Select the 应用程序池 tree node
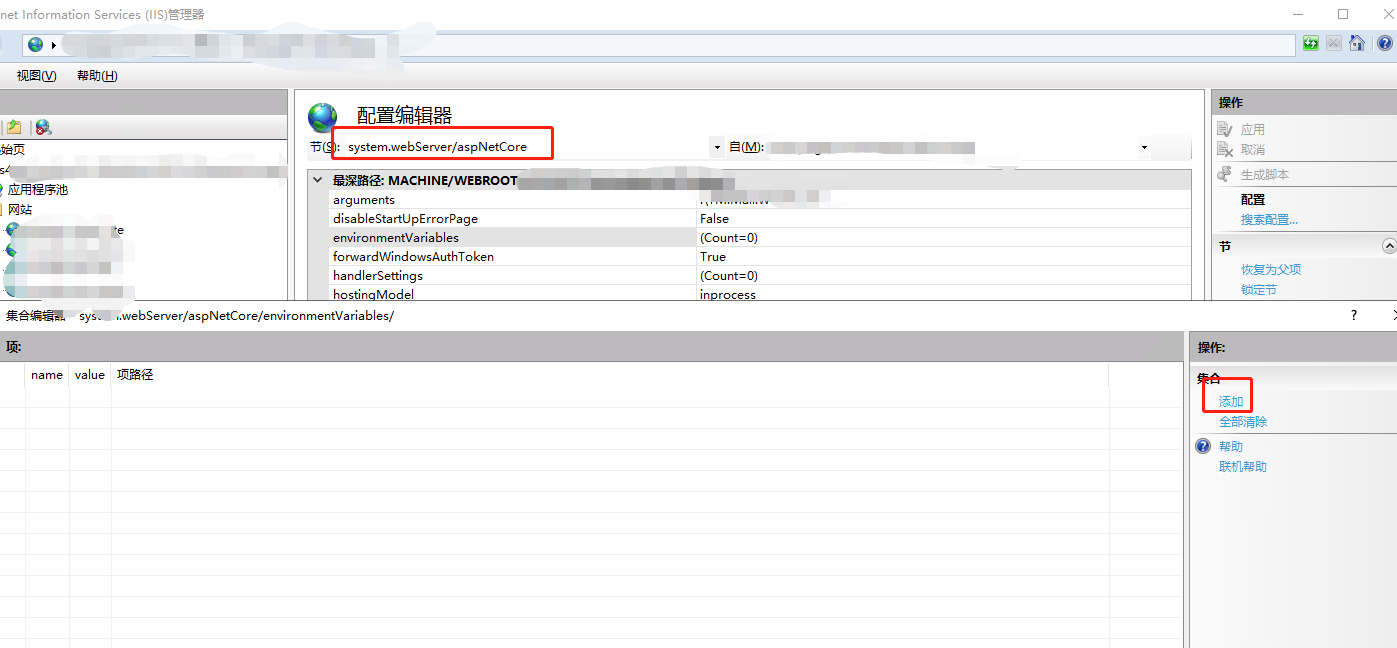 click(38, 190)
